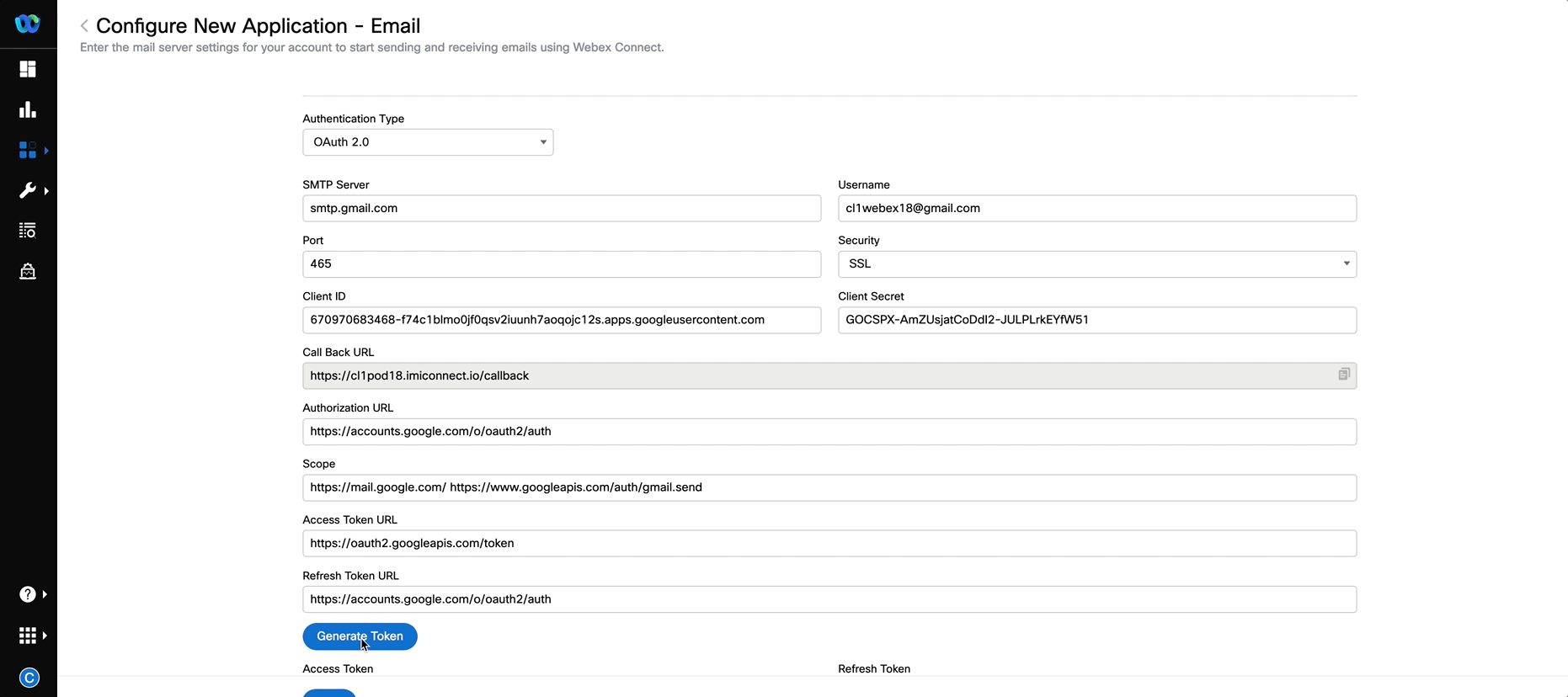
Task: Click into the Username field
Action: 1097,209
